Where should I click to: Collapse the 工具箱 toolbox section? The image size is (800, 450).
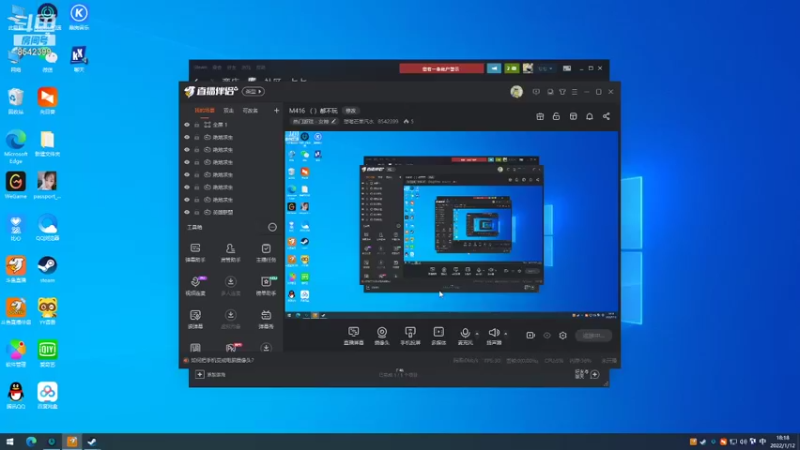pyautogui.click(x=272, y=227)
